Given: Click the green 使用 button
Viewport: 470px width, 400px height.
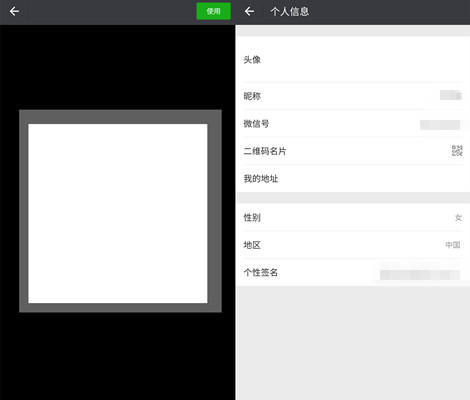Looking at the screenshot, I should point(213,11).
